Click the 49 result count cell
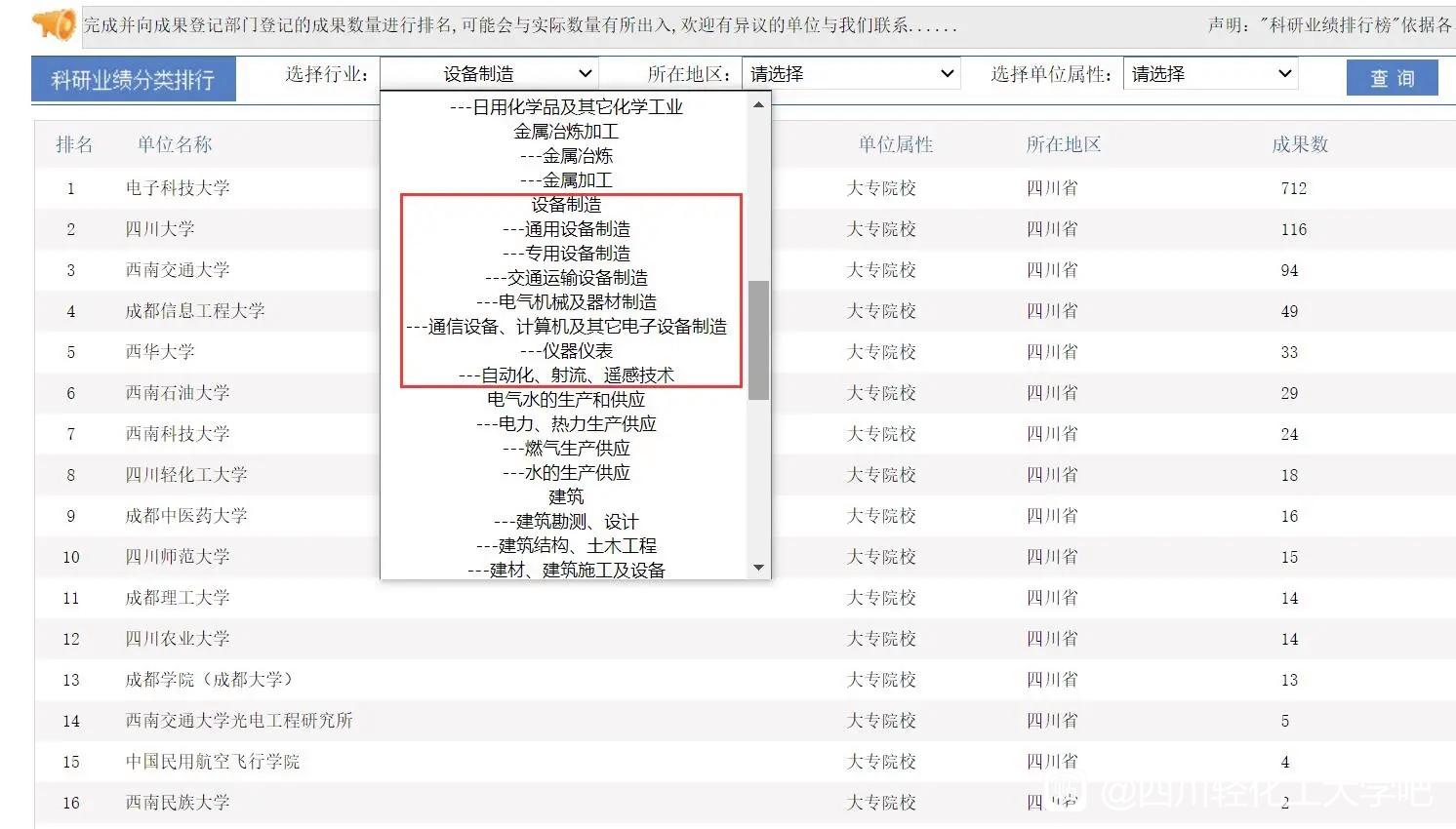This screenshot has width=1456, height=829. [x=1289, y=311]
